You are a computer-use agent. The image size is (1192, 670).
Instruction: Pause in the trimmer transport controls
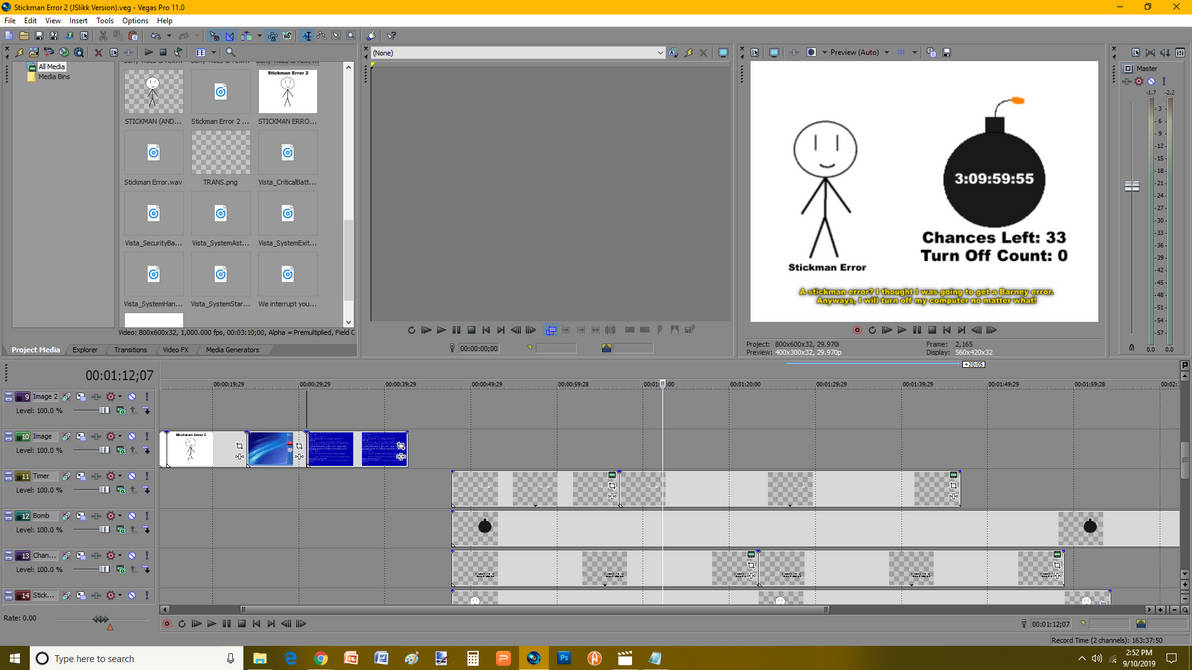(x=456, y=330)
